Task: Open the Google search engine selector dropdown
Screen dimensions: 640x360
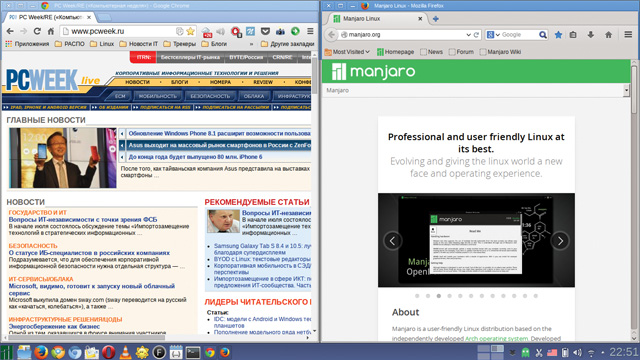Action: pos(493,35)
